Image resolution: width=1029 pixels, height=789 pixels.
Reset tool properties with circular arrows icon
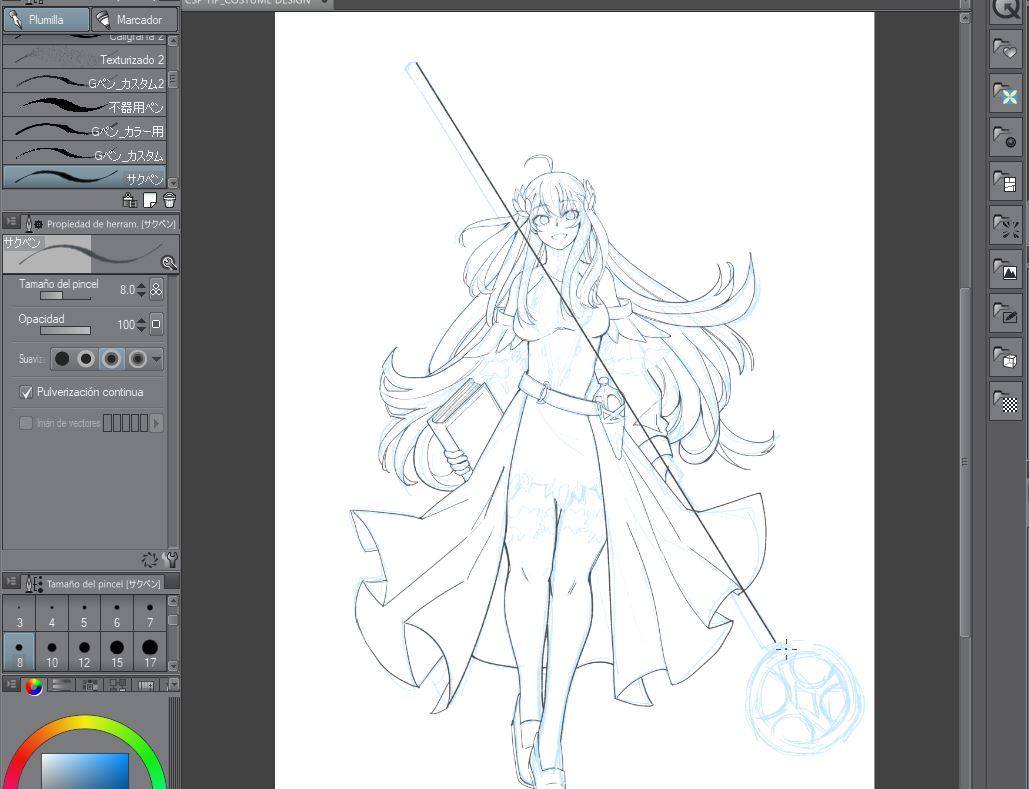point(150,559)
